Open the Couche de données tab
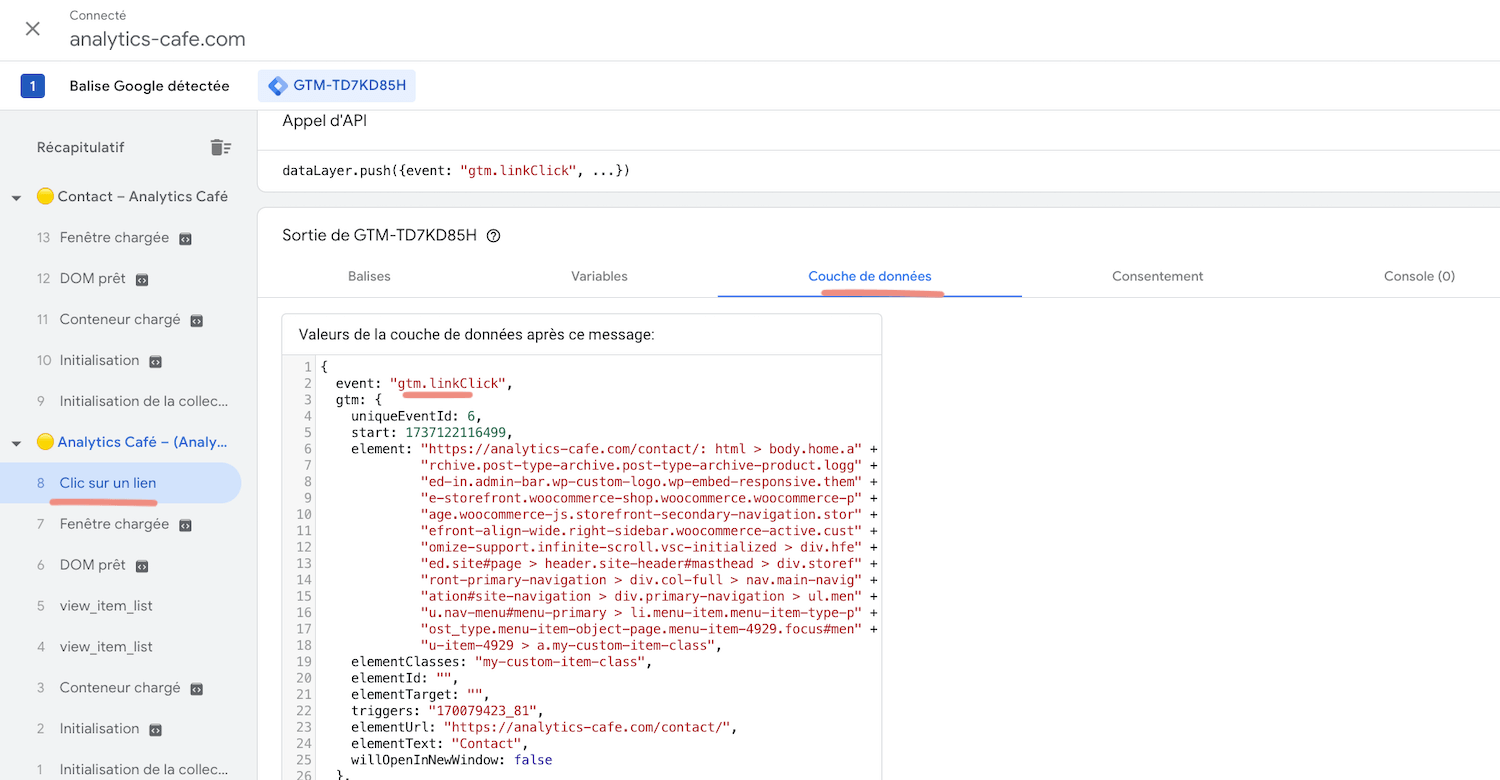The height and width of the screenshot is (780, 1500). point(870,276)
